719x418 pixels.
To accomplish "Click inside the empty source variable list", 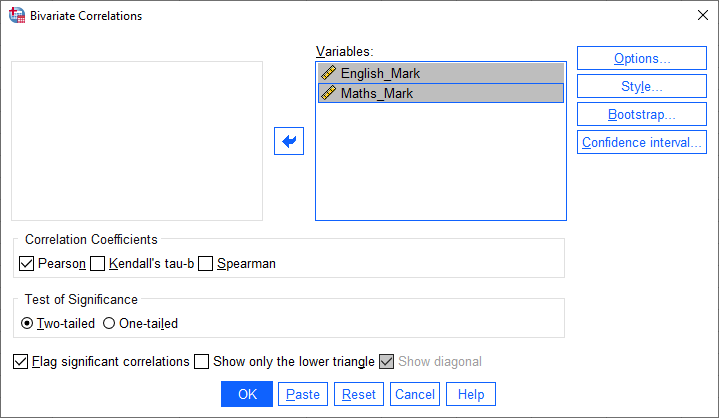I will [x=137, y=141].
